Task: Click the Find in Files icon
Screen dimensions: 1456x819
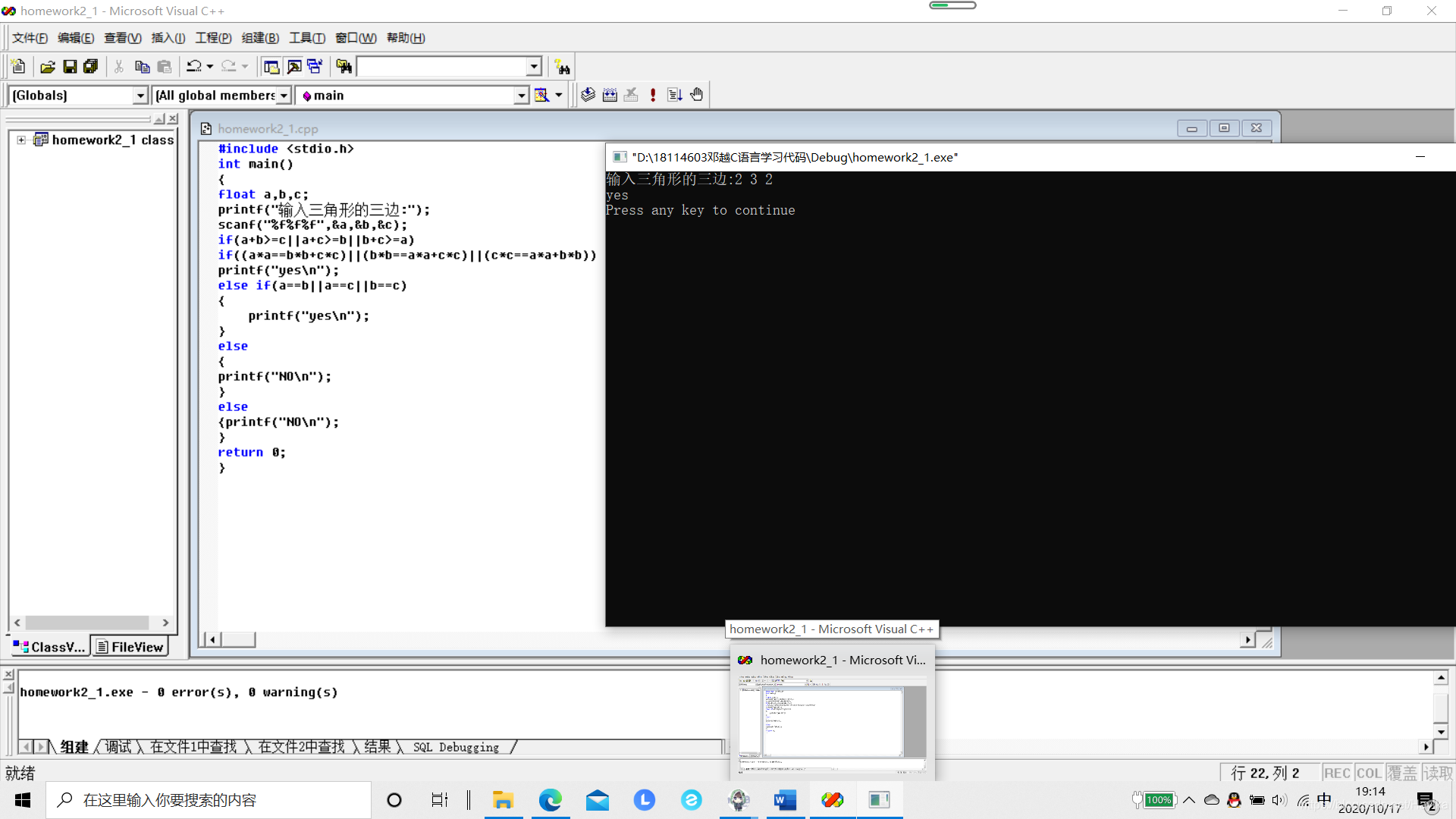Action: pyautogui.click(x=344, y=67)
